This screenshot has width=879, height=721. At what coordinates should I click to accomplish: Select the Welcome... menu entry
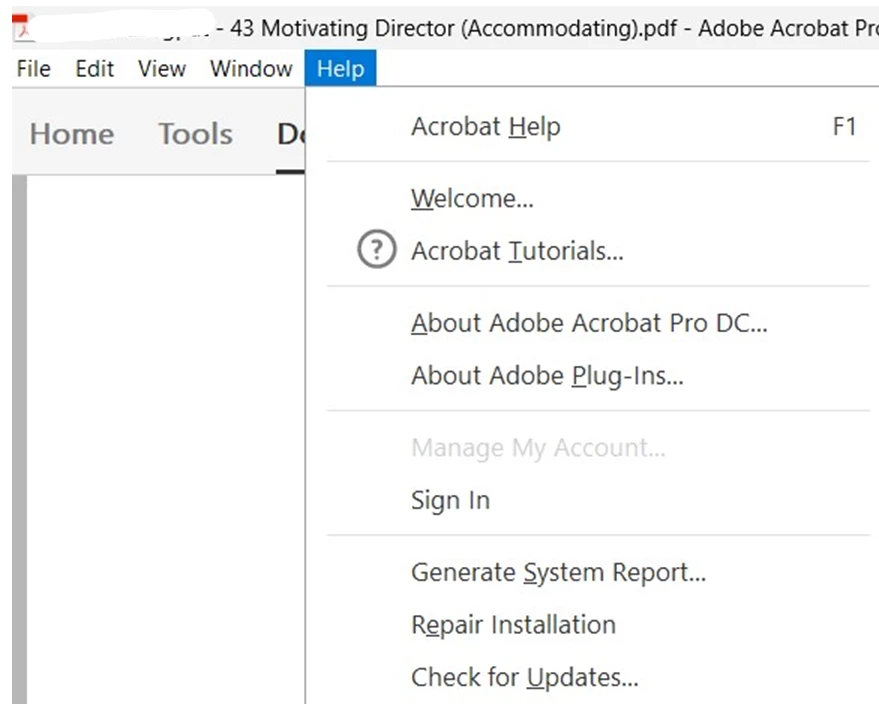point(598,198)
